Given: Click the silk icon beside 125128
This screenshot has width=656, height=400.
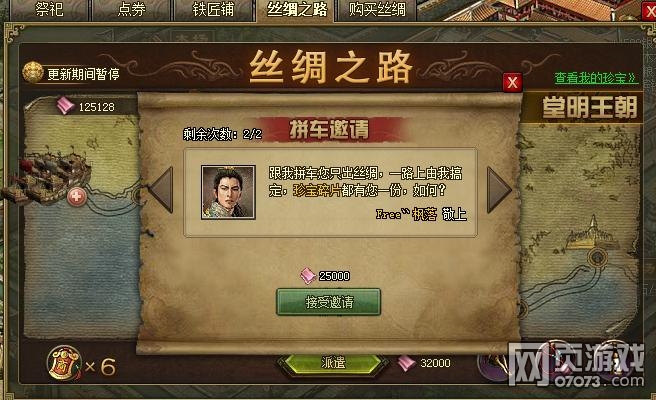Looking at the screenshot, I should pyautogui.click(x=65, y=105).
